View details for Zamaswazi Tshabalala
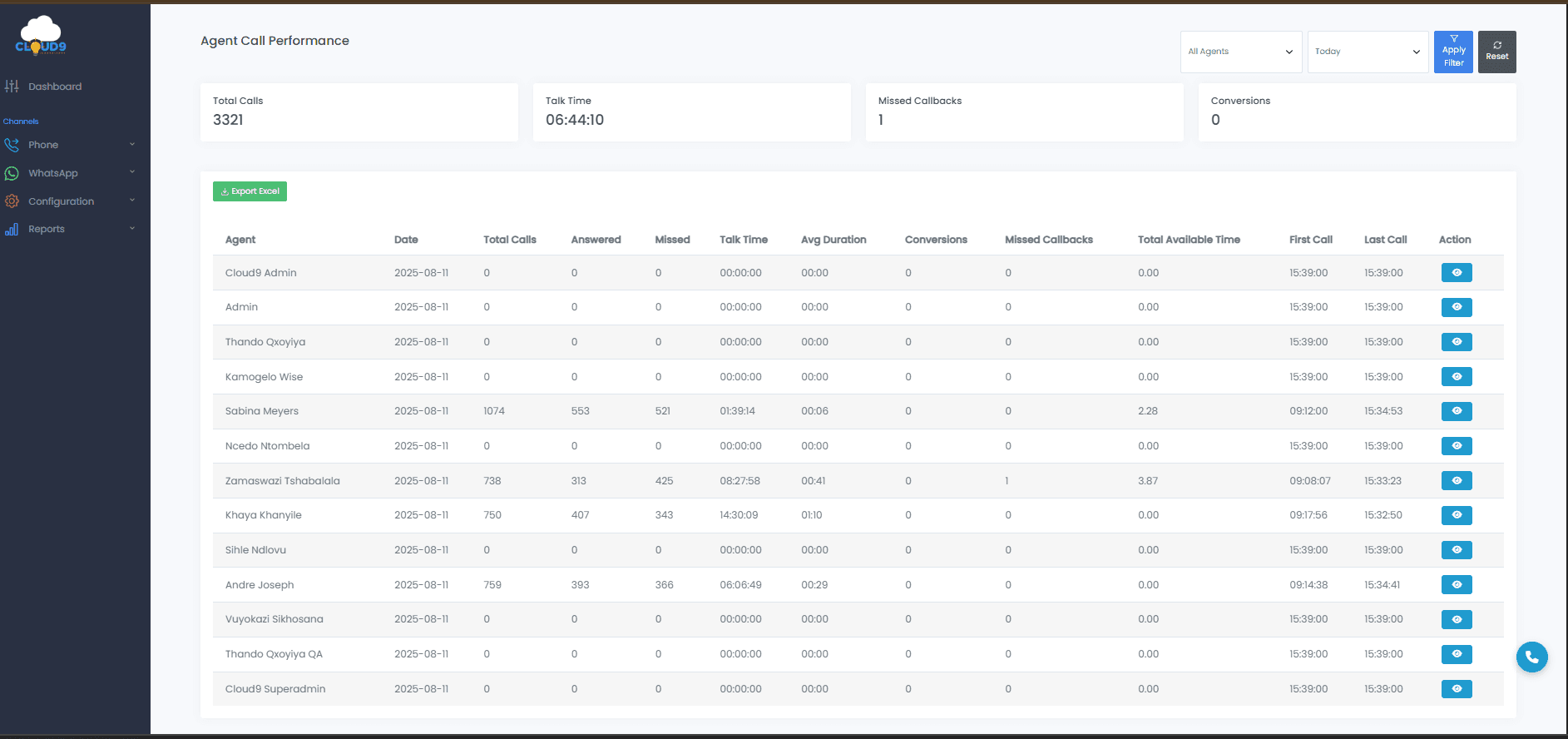This screenshot has height=739, width=1568. click(x=1457, y=481)
